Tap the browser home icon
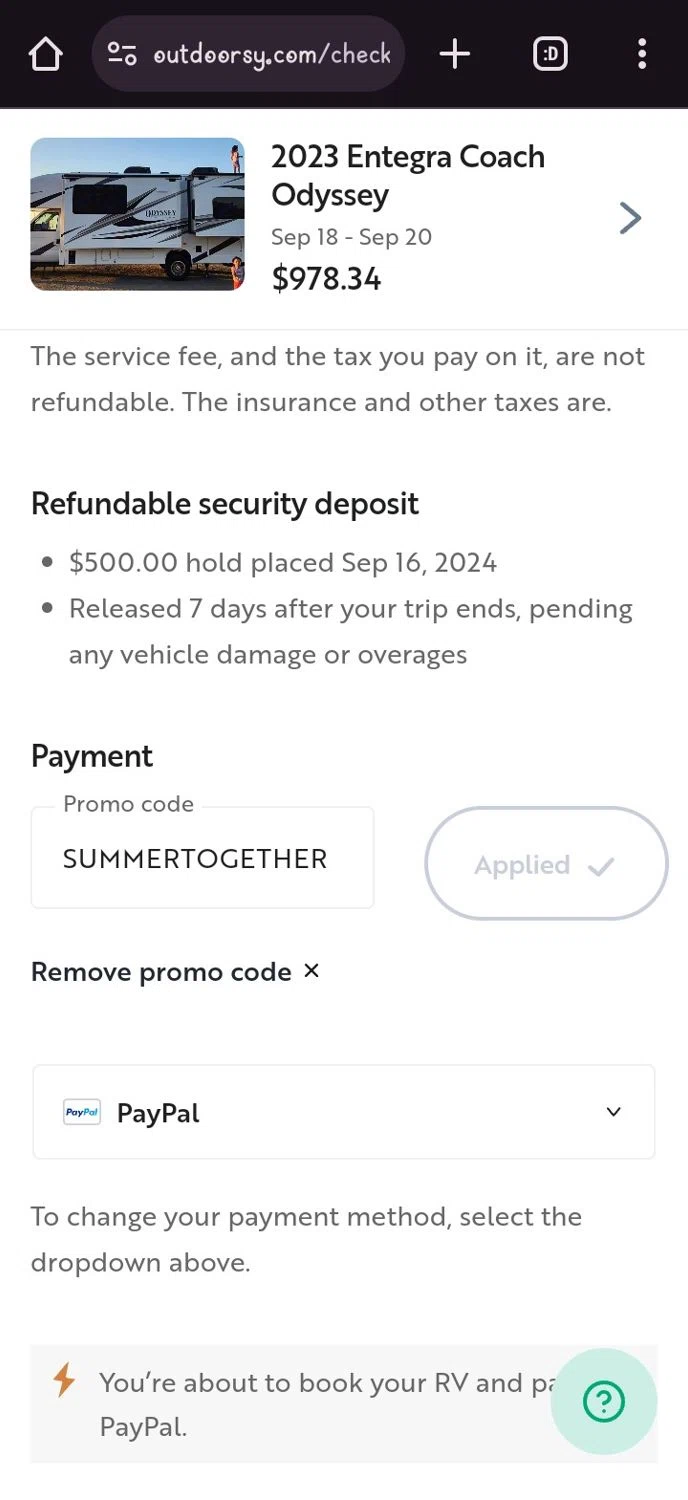 [x=46, y=55]
